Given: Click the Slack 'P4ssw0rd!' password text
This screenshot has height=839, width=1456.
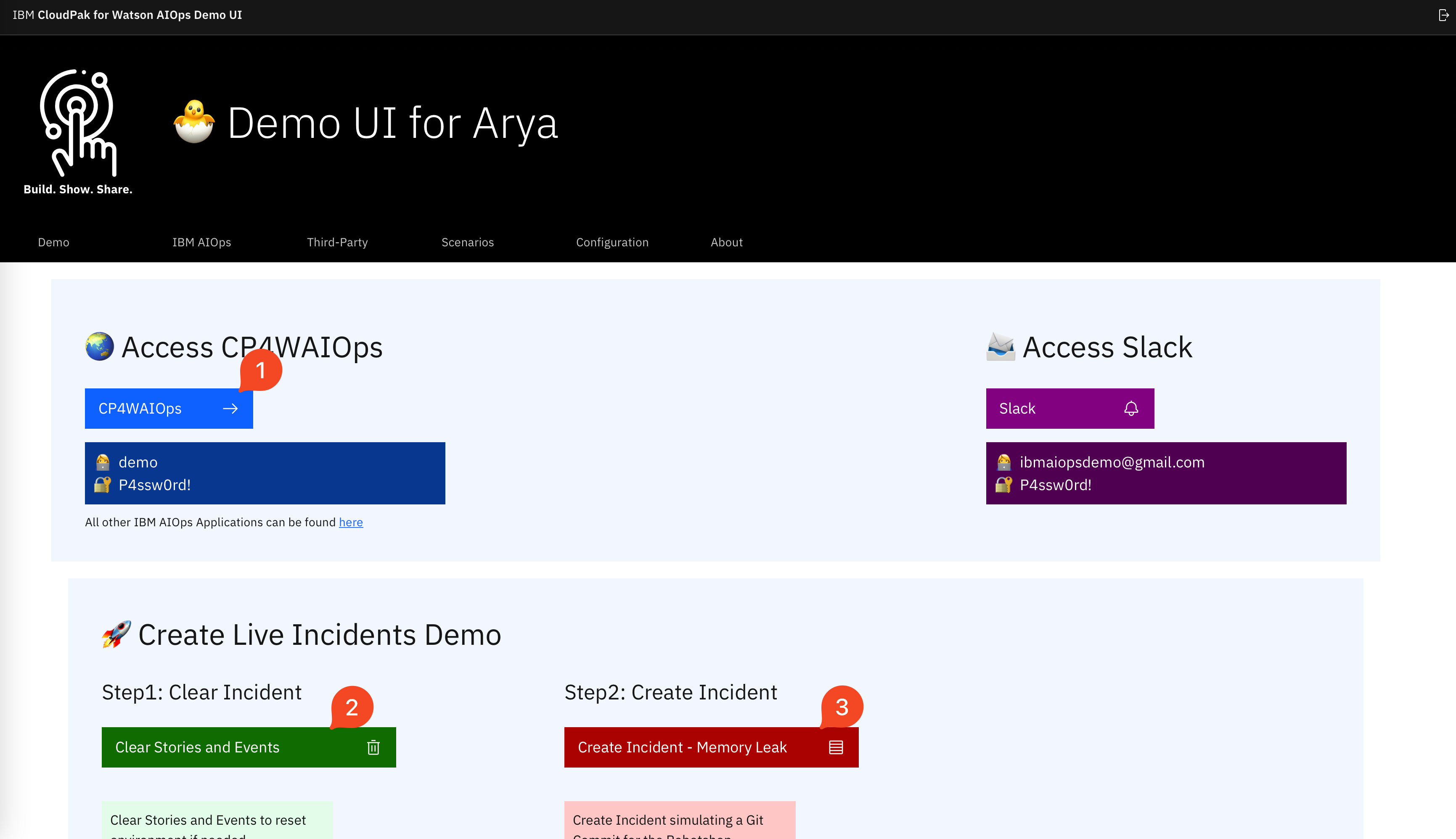Looking at the screenshot, I should [1056, 485].
